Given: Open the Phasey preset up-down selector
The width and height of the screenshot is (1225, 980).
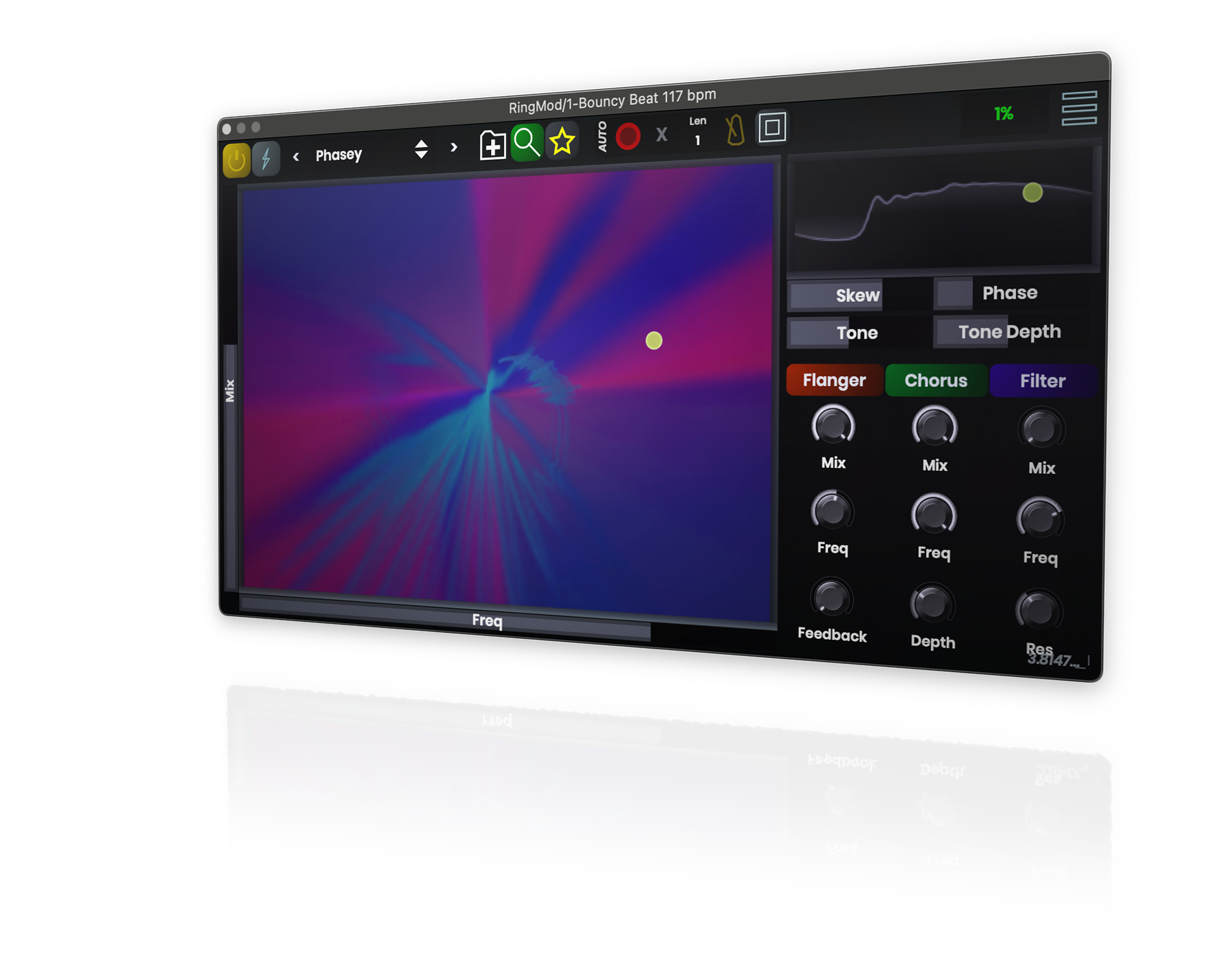Looking at the screenshot, I should pos(421,149).
